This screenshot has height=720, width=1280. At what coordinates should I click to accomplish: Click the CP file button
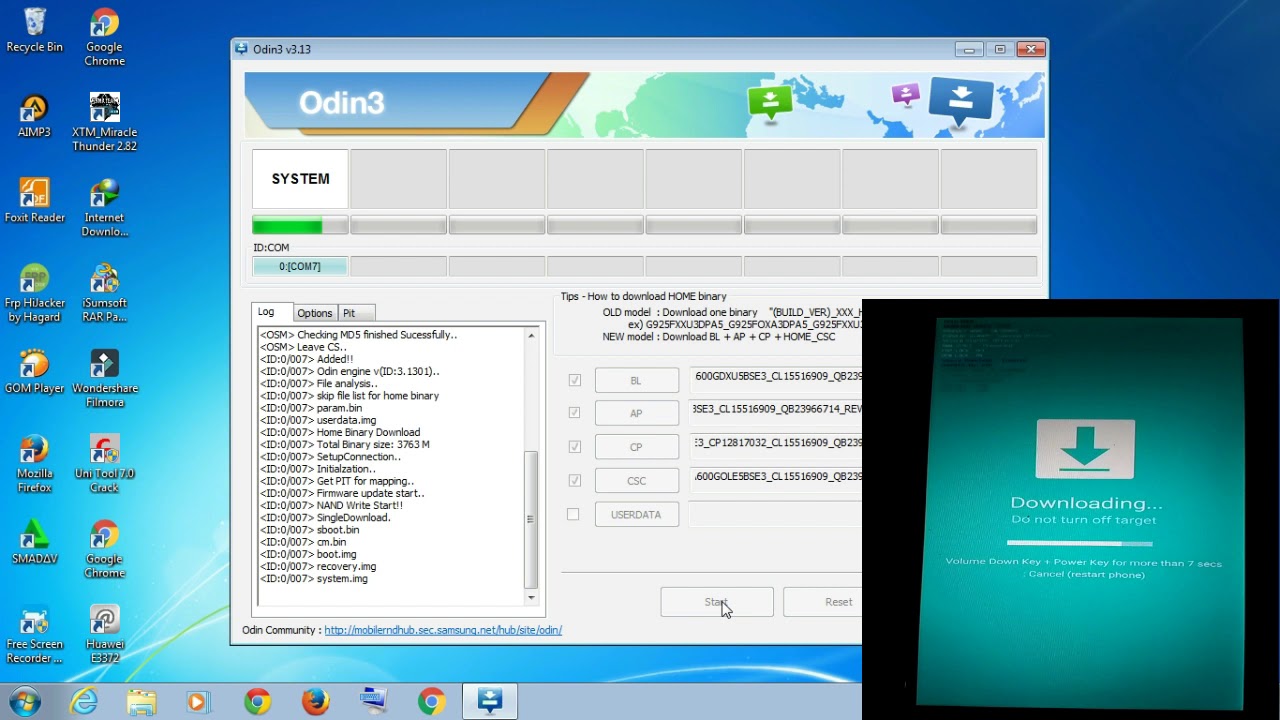[x=636, y=447]
